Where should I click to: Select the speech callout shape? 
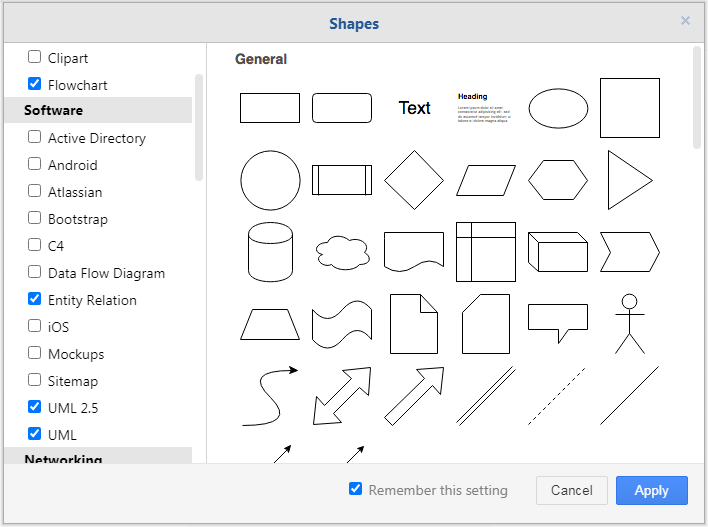tap(558, 322)
